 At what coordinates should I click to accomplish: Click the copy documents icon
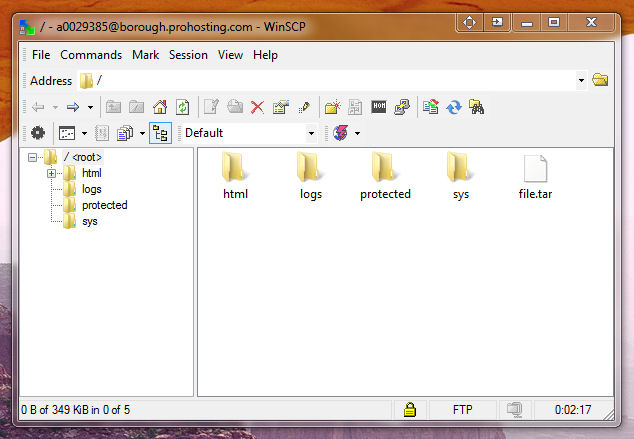(125, 133)
